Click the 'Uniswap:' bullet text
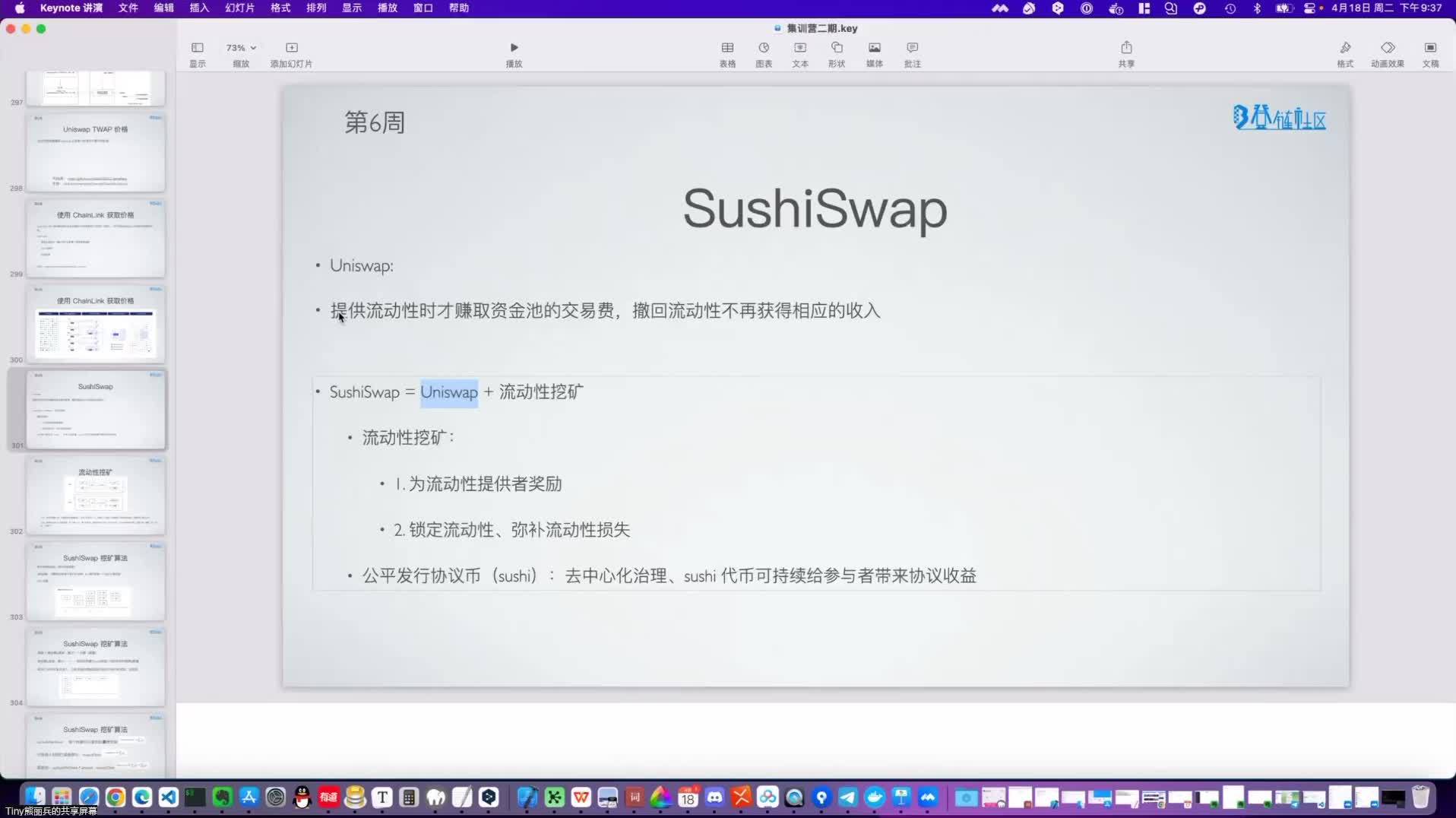The image size is (1456, 818). click(362, 266)
